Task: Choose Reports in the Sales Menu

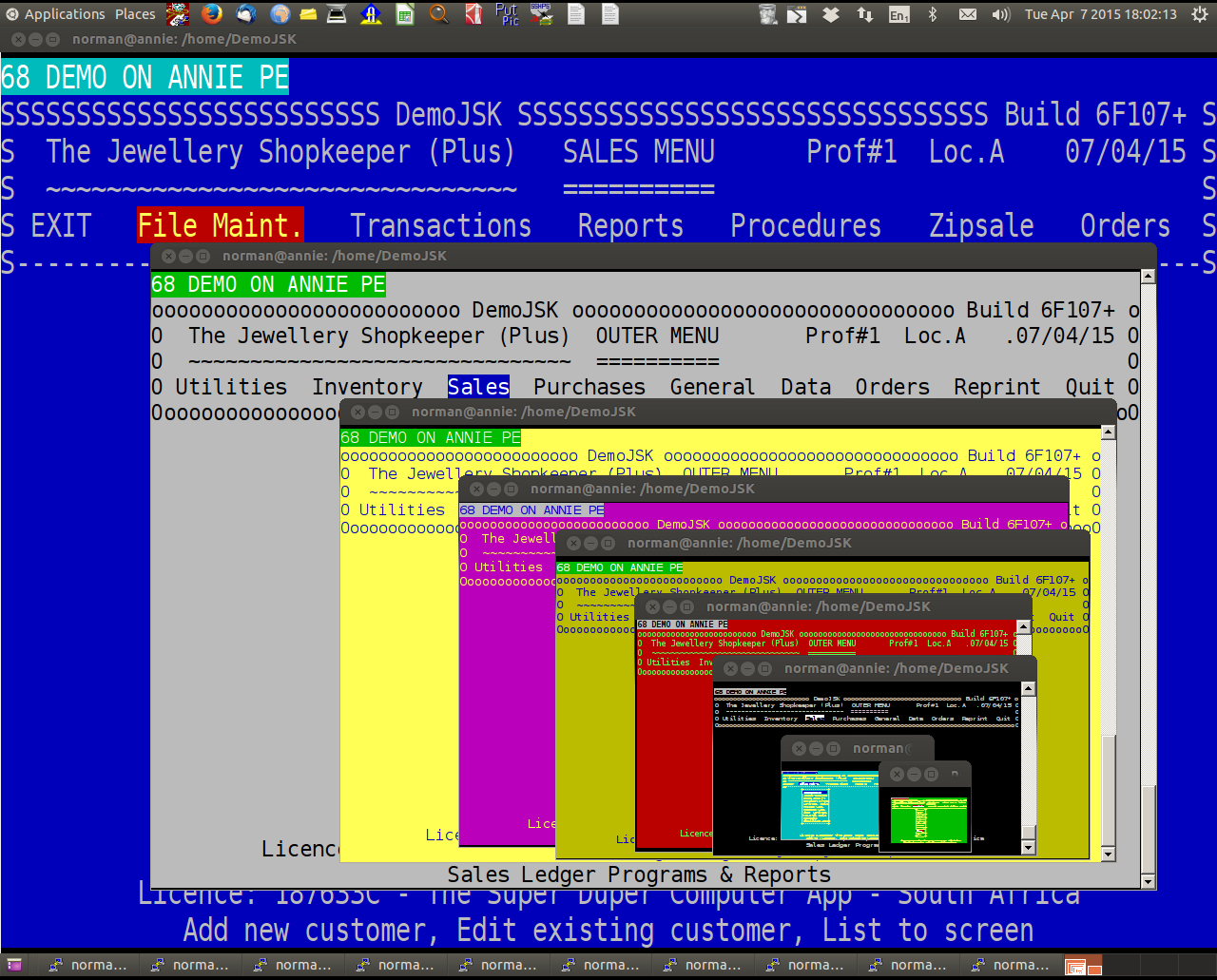Action: 630,226
